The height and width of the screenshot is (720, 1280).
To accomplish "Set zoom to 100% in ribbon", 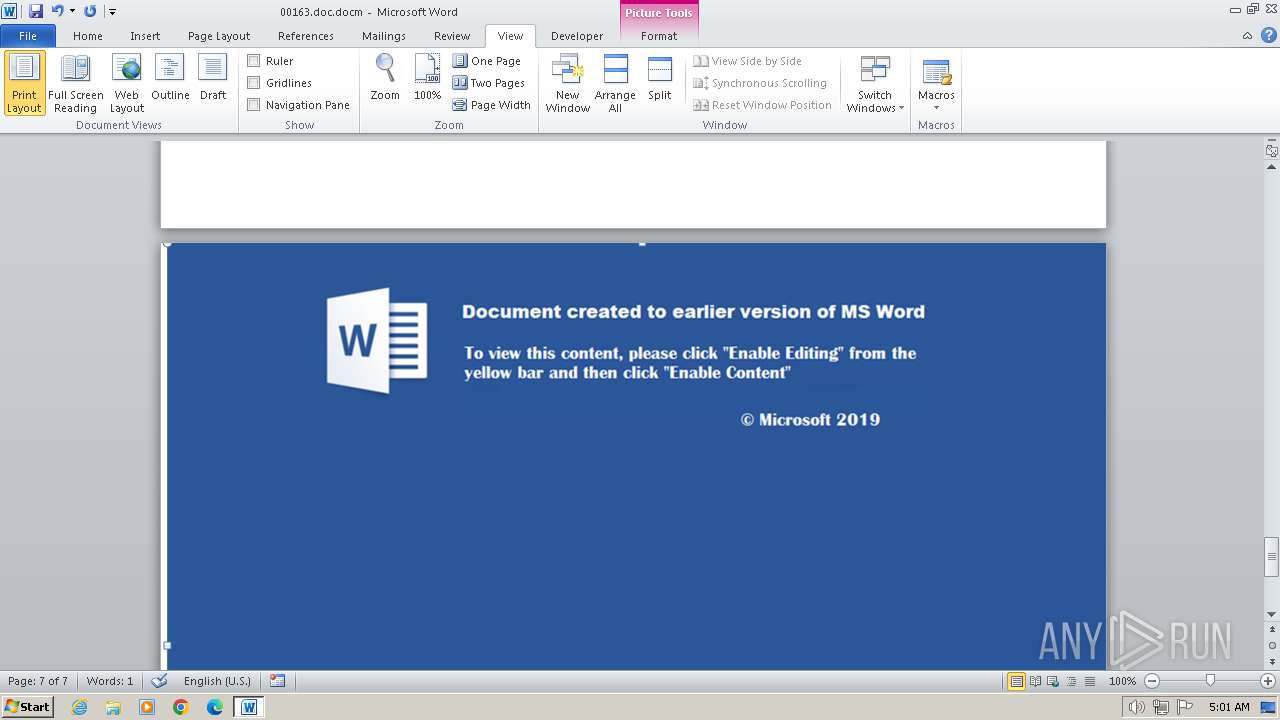I will coord(428,78).
